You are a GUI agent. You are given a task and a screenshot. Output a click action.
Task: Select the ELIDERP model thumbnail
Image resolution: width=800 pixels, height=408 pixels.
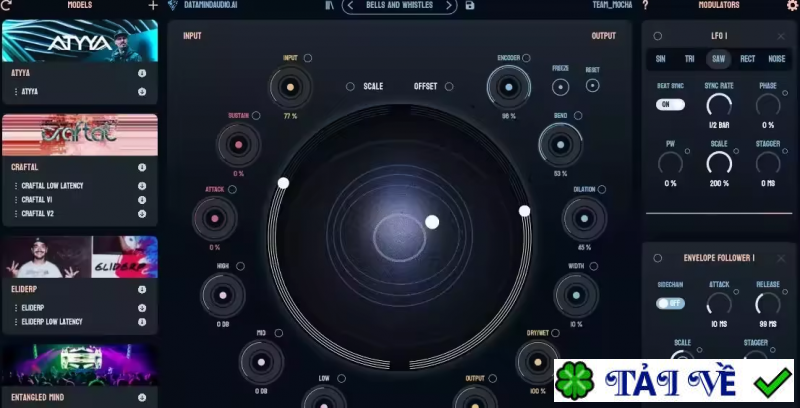(x=80, y=257)
